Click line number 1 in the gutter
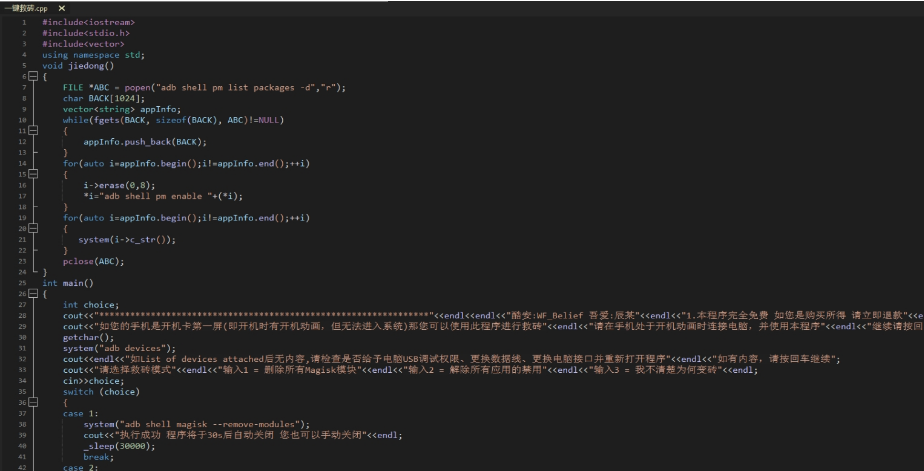The image size is (924, 471). click(x=23, y=22)
